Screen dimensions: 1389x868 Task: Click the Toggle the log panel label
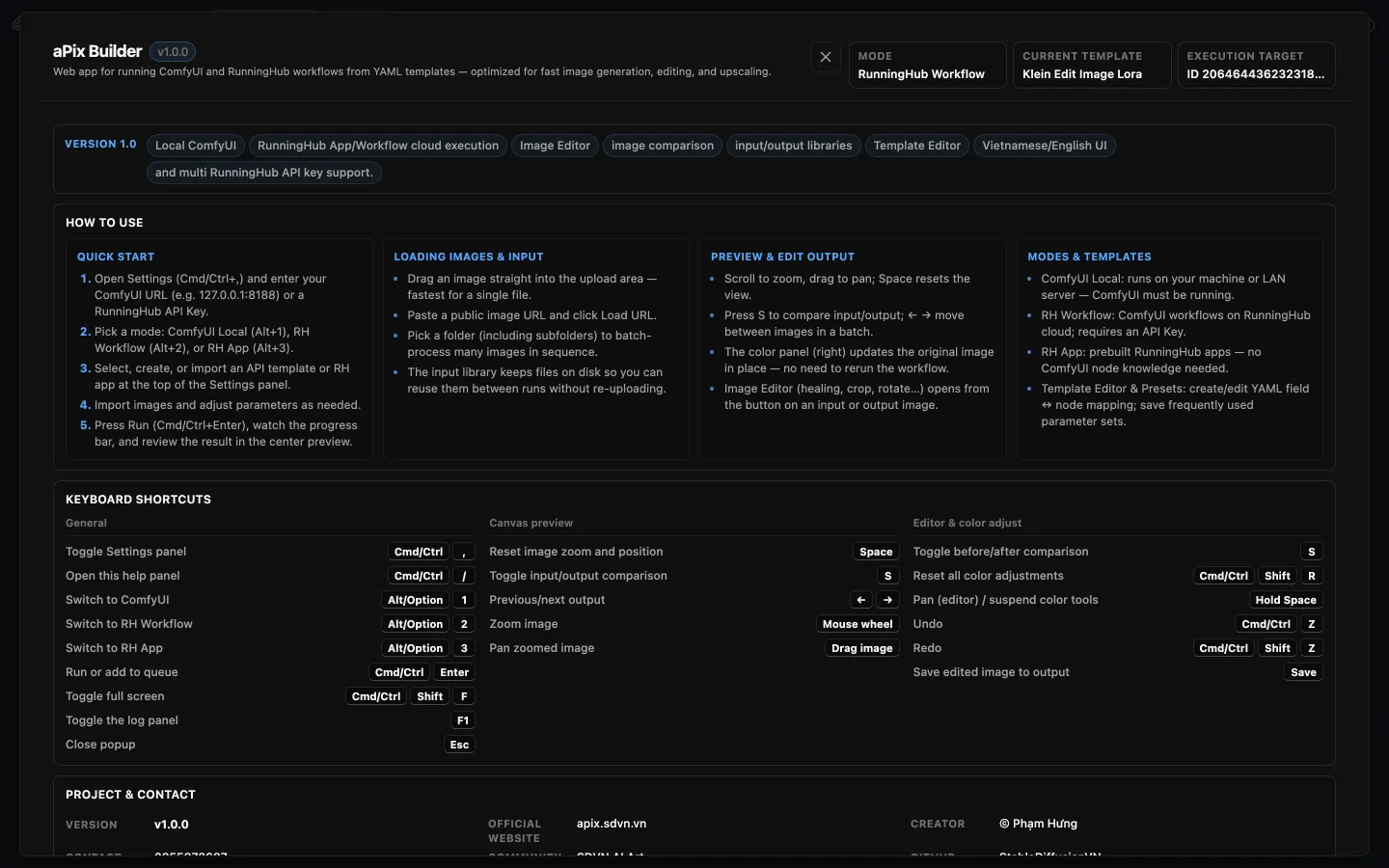pyautogui.click(x=122, y=720)
